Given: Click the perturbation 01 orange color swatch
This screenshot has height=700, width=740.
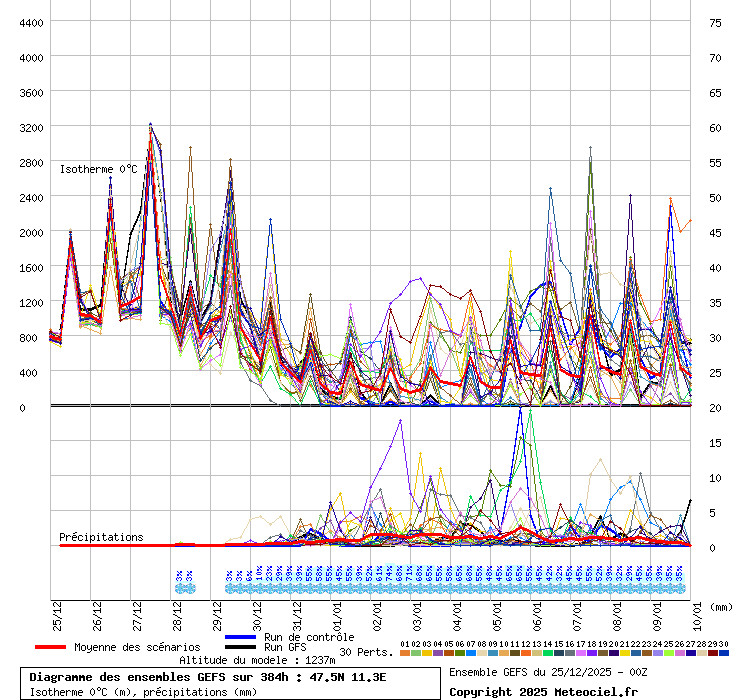Looking at the screenshot, I should 405,653.
